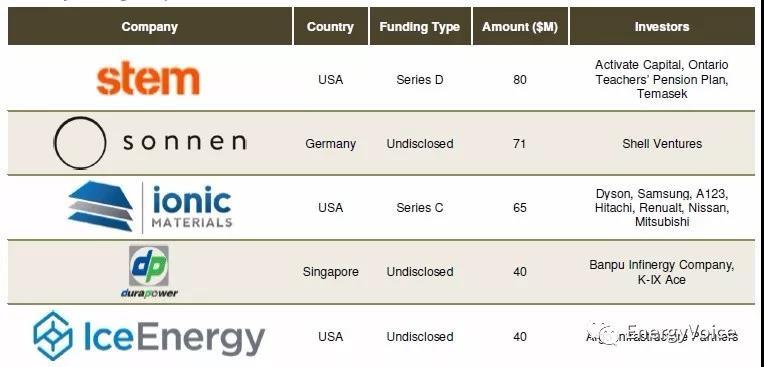Select the Ionic Materials logo
The image size is (764, 367).
point(150,207)
